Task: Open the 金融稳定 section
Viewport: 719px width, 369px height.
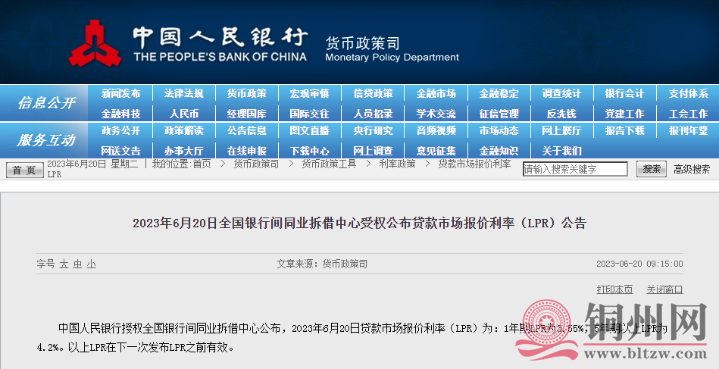Action: pos(499,94)
